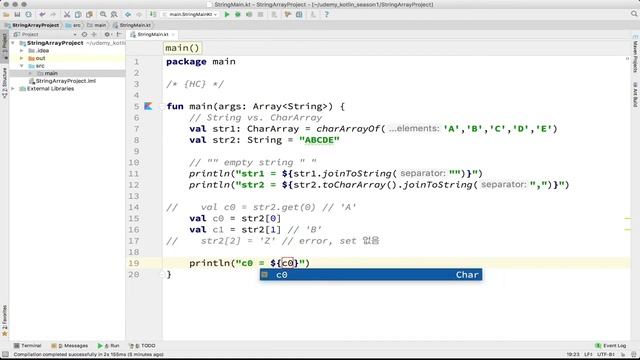
Task: Open the Messages tool window
Action: pyautogui.click(x=69, y=346)
